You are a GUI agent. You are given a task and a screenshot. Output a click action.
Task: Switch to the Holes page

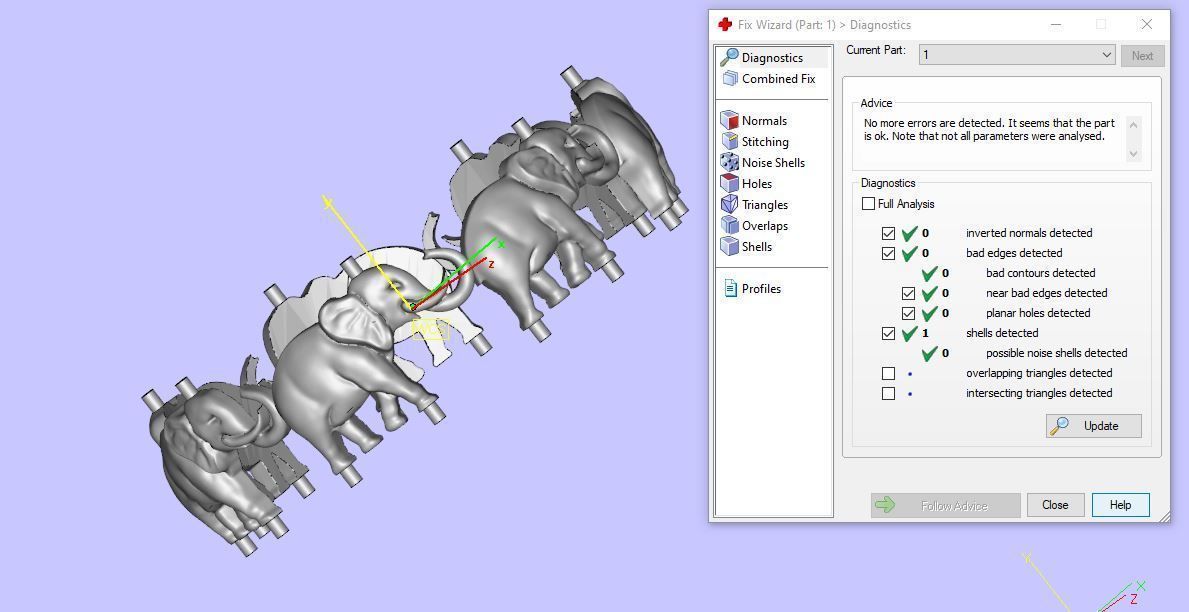756,184
